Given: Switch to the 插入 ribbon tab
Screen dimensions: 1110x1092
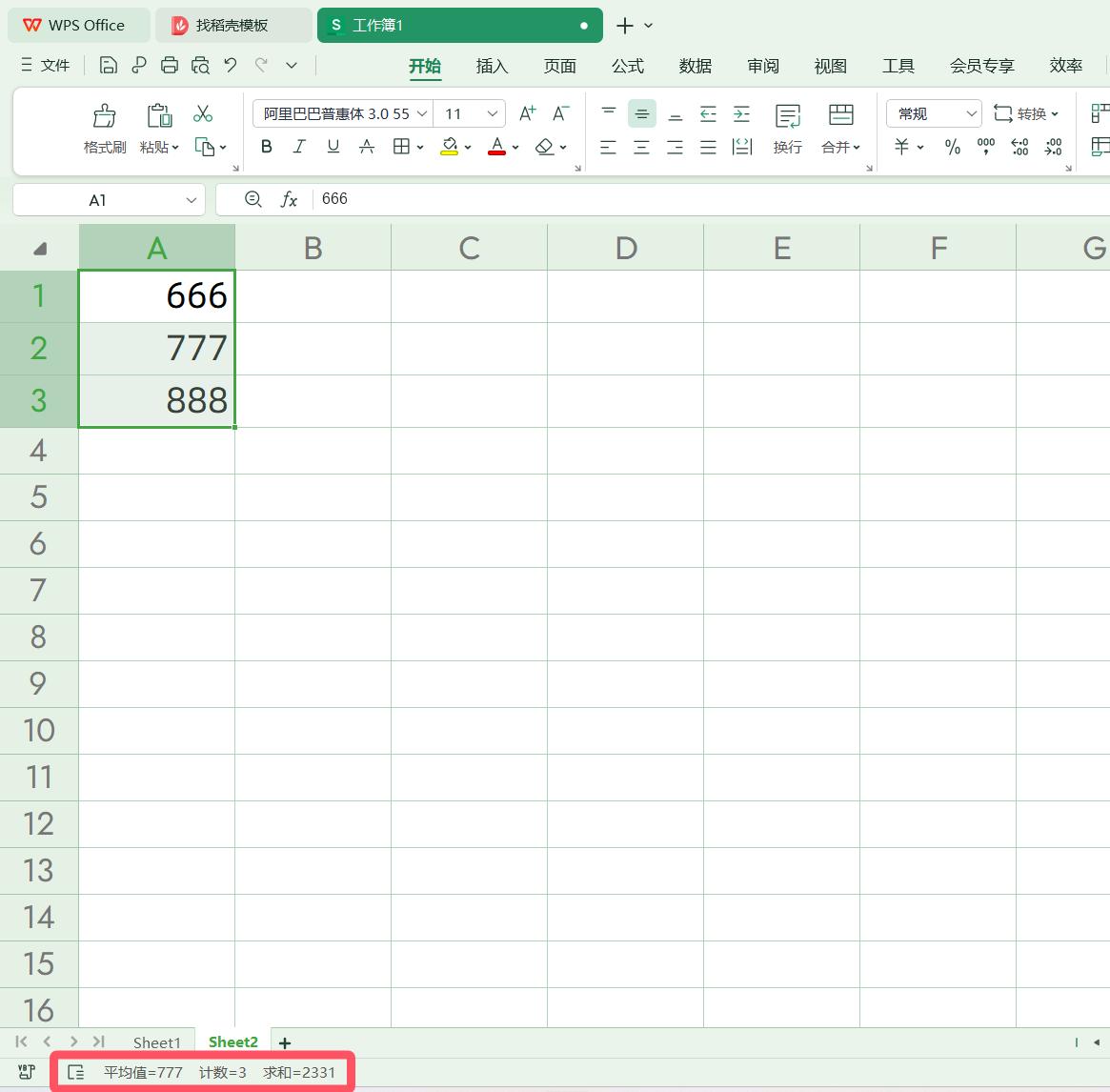Looking at the screenshot, I should [492, 66].
